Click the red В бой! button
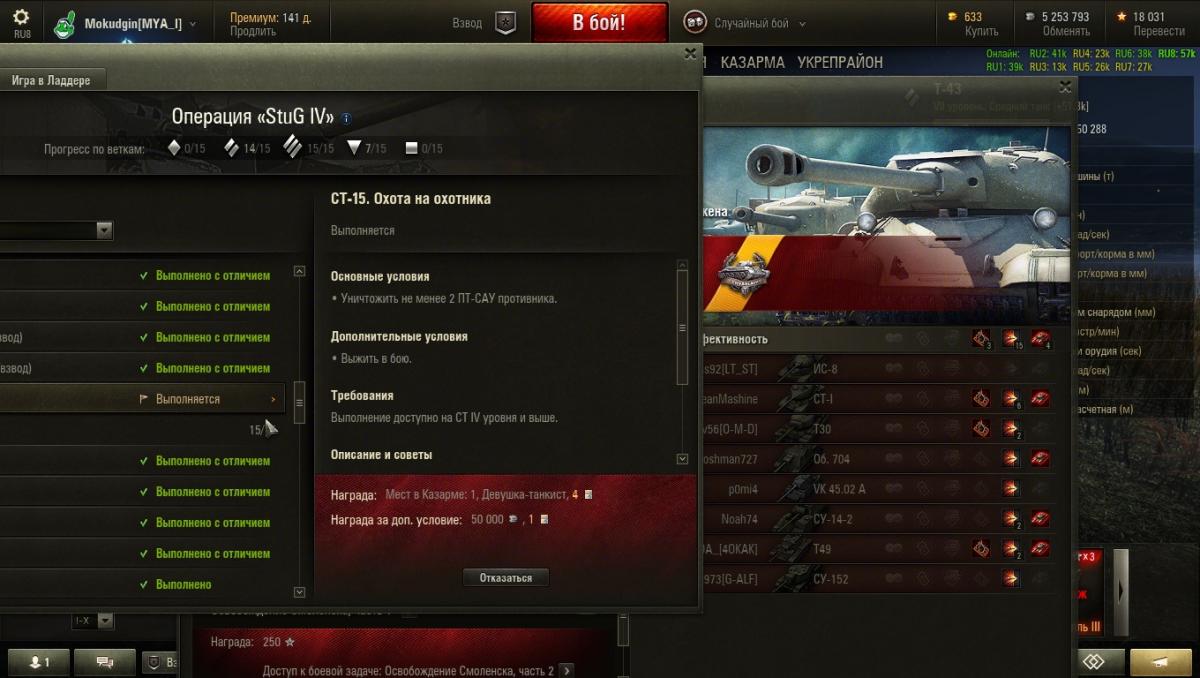Screen dimensions: 1200x678 [x=600, y=22]
